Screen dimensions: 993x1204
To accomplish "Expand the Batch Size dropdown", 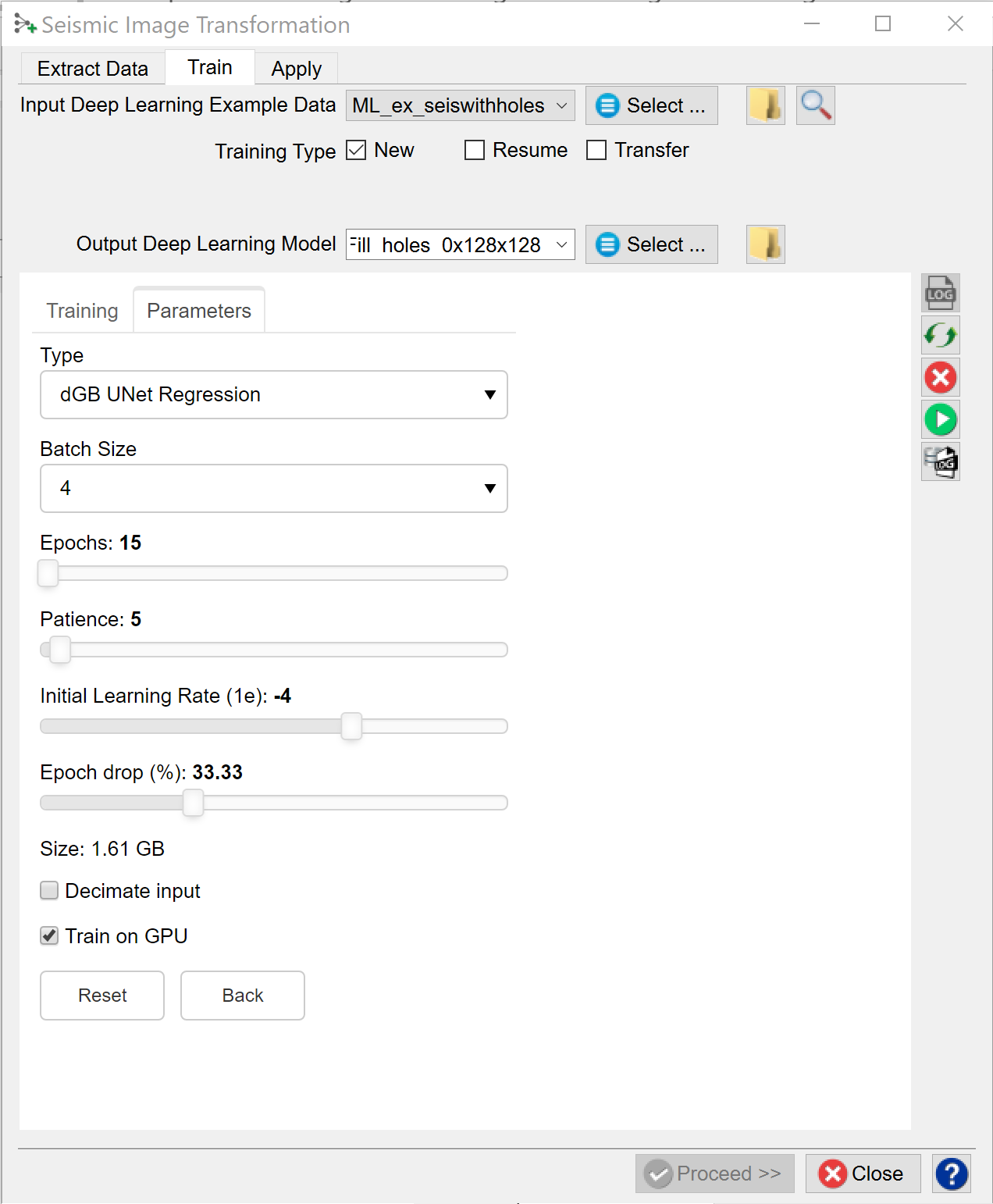I will pyautogui.click(x=273, y=489).
